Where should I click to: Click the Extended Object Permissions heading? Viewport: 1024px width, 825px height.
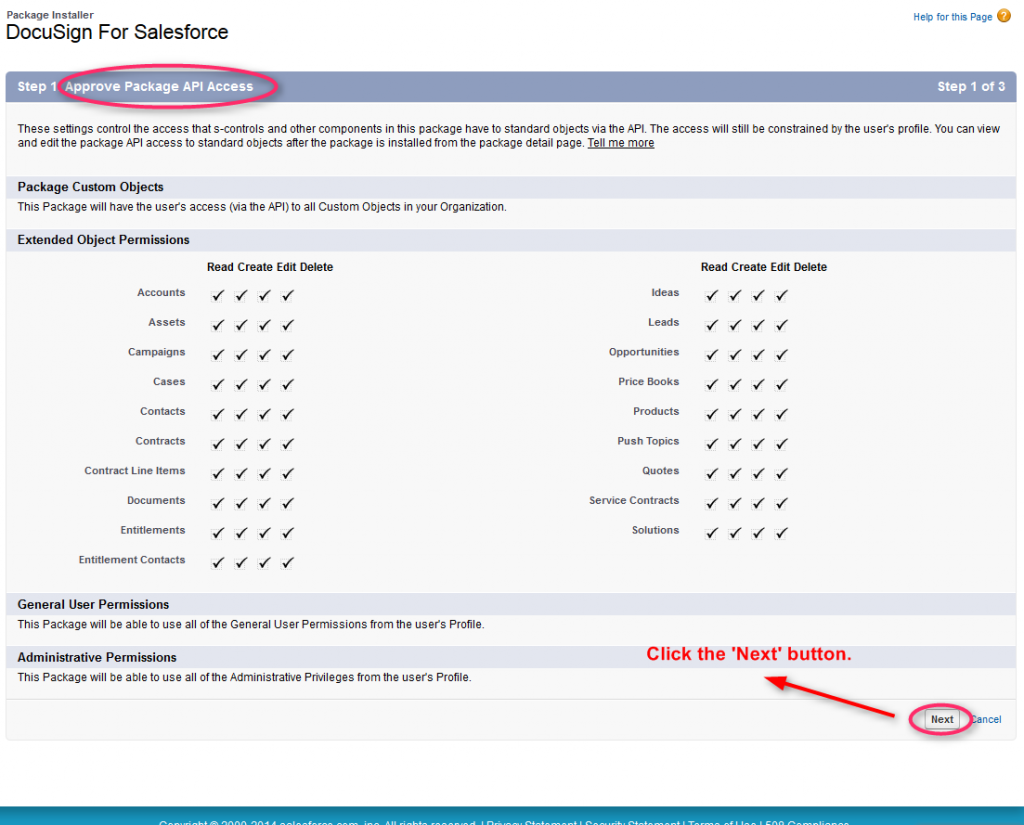103,240
